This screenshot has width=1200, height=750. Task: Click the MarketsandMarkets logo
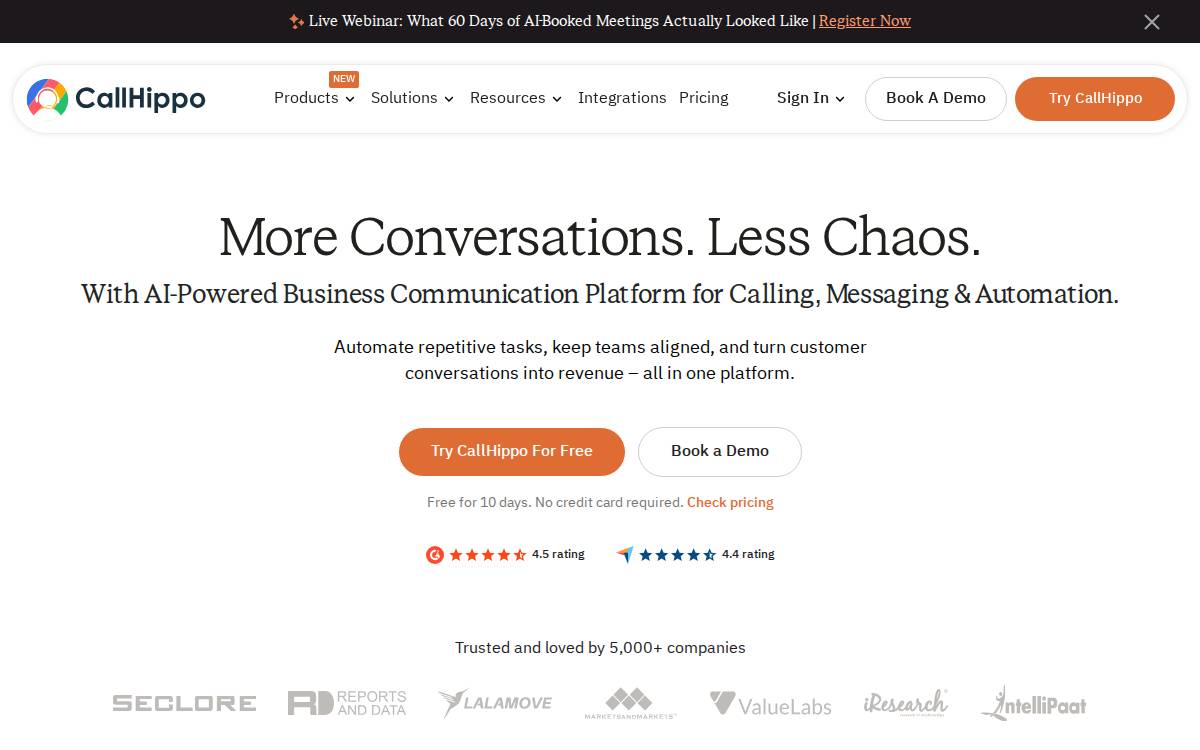click(630, 703)
